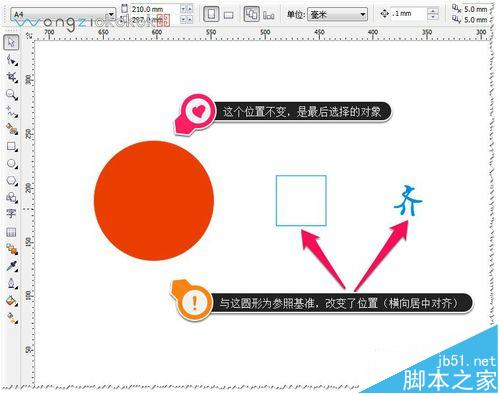Click the page width spinner arrows

pyautogui.click(x=187, y=9)
